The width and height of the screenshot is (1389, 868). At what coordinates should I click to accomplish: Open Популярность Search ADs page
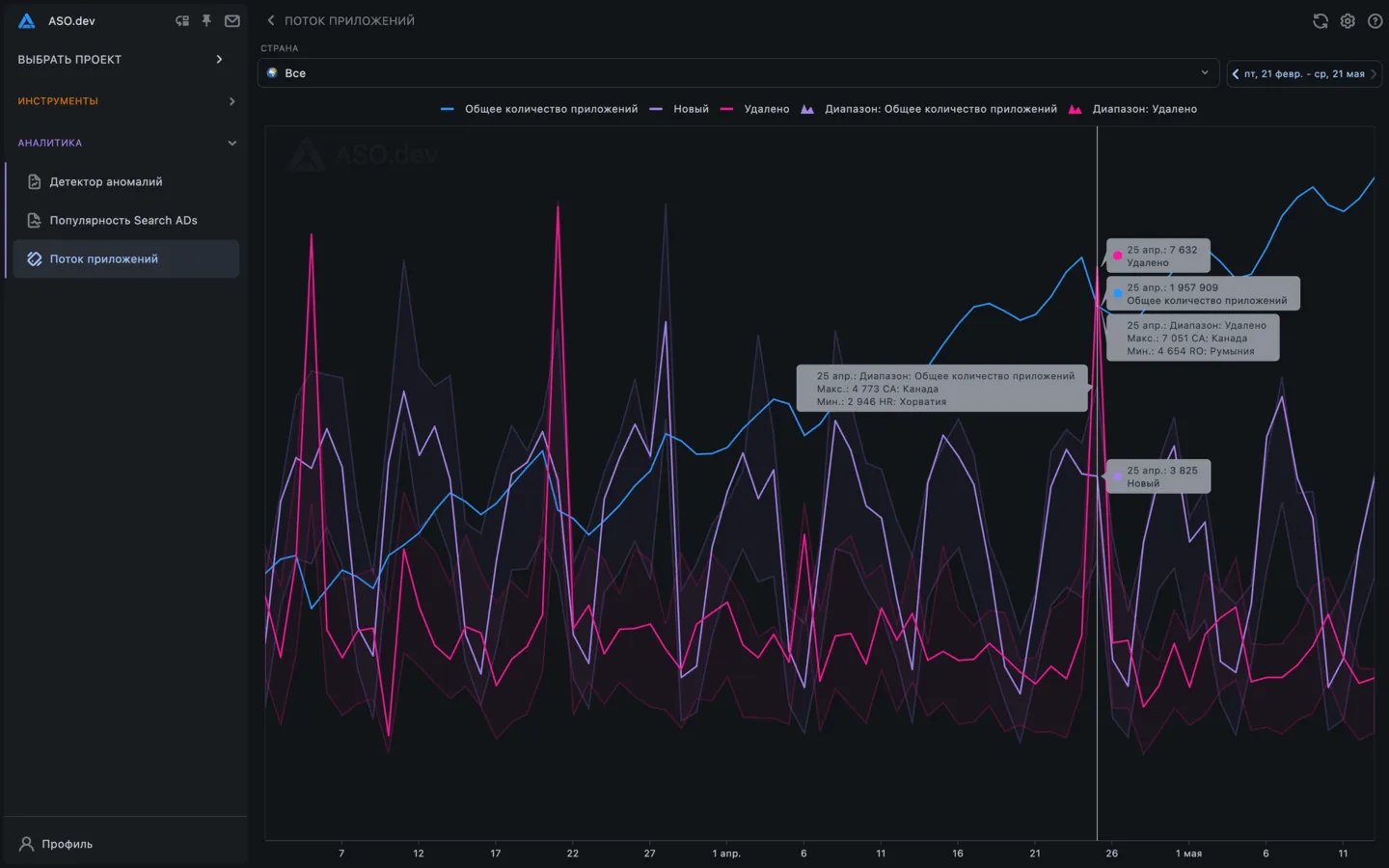(123, 221)
